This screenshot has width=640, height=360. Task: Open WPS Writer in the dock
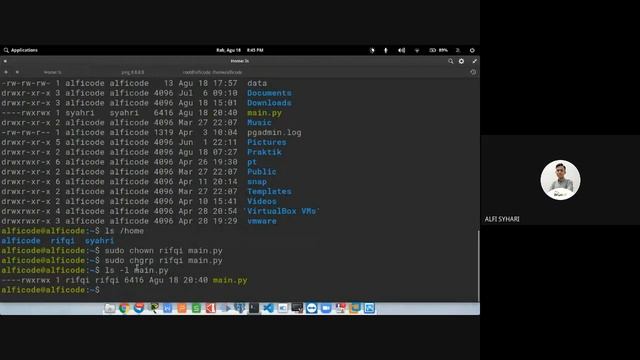pos(167,308)
